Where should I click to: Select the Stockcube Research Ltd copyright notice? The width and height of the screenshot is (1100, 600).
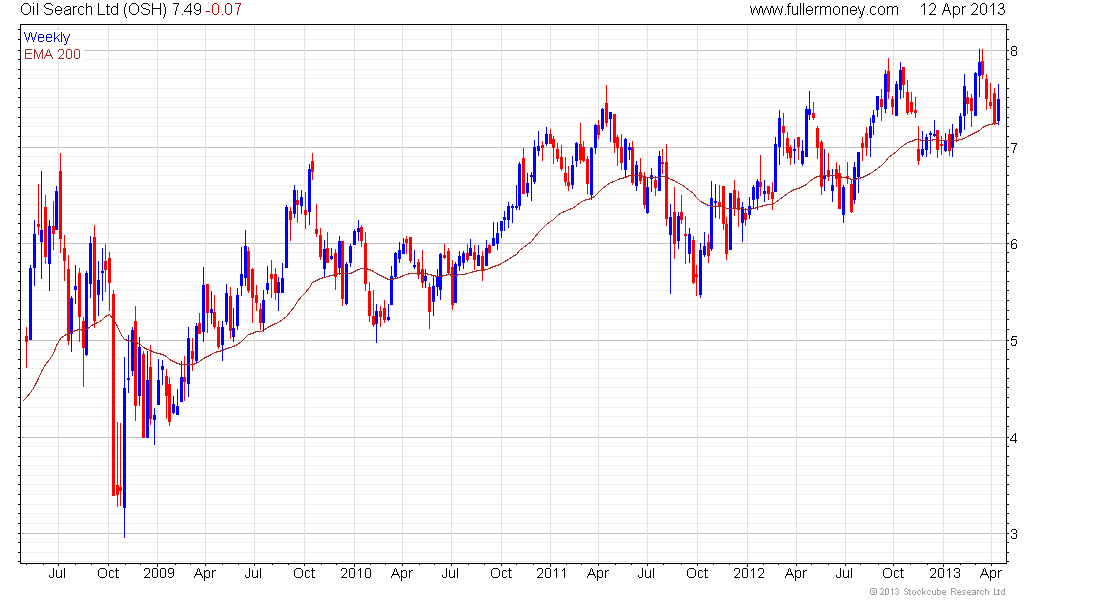(x=937, y=592)
